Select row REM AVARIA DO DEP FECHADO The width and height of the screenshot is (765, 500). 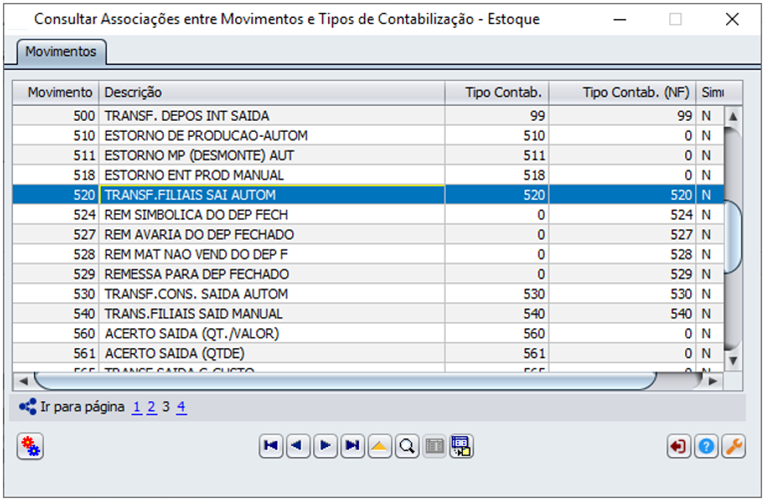click(x=368, y=235)
